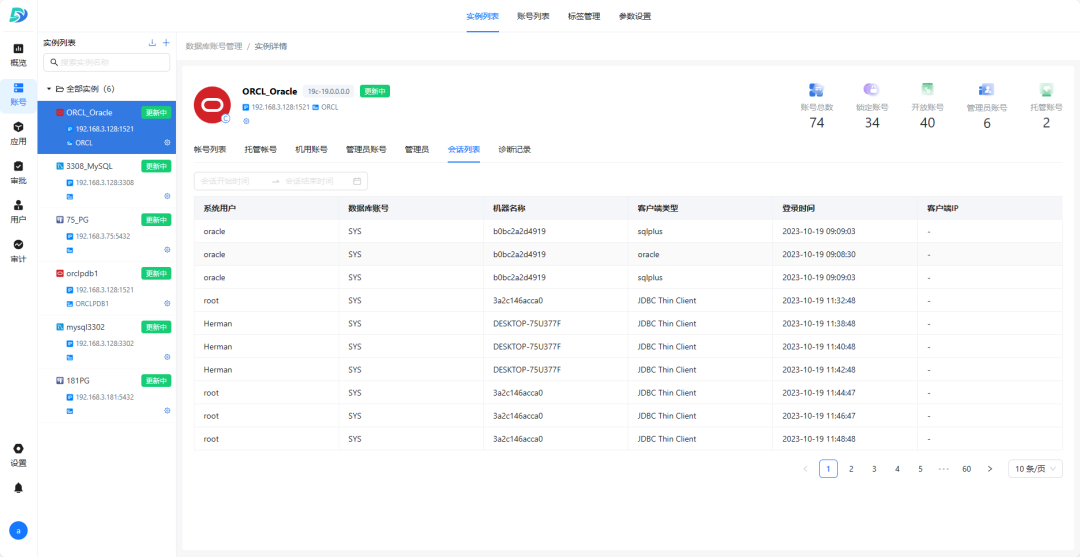The width and height of the screenshot is (1080, 557).
Task: Open the 用户 users sidebar icon
Action: coord(19,211)
